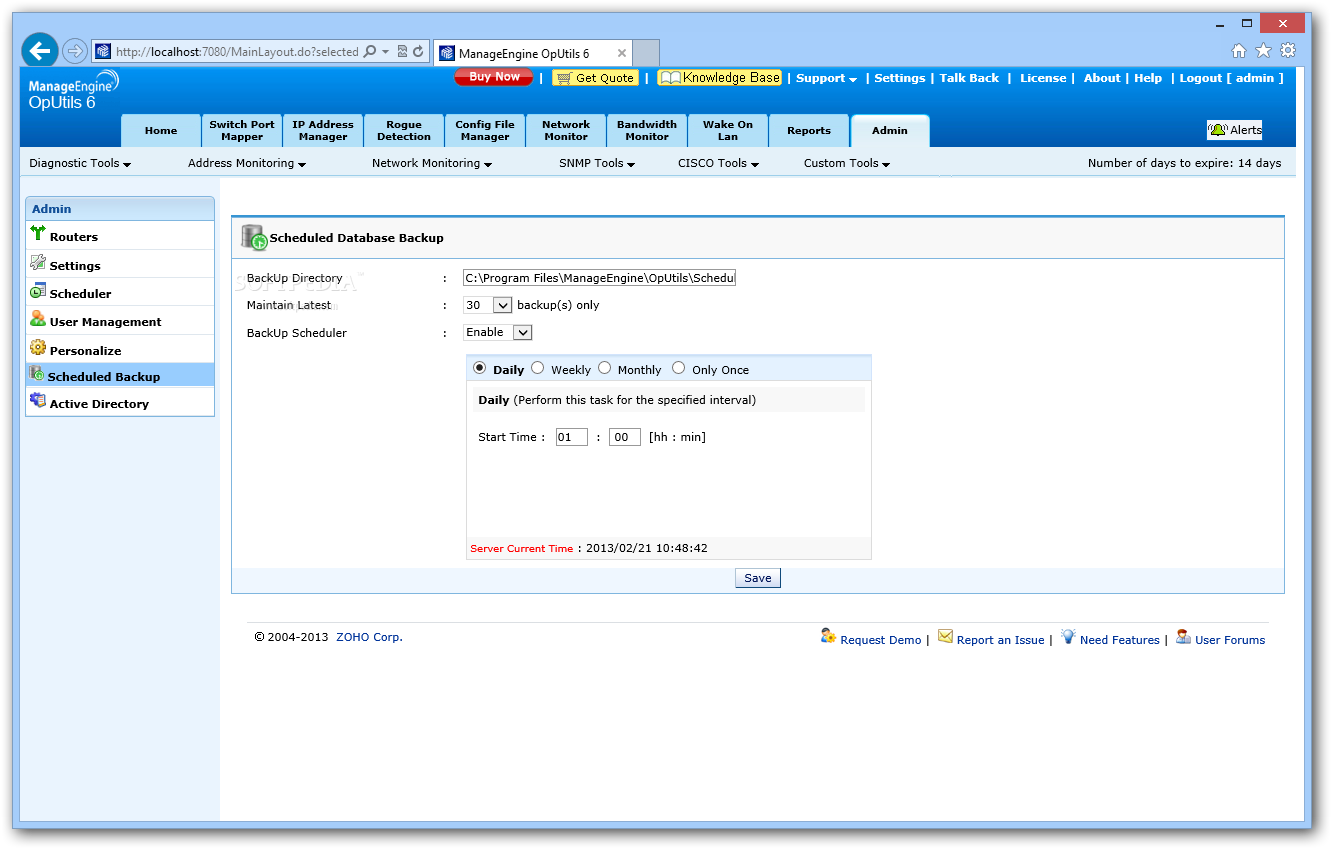This screenshot has height=849, width=1332.
Task: Select the Only Once radio button
Action: point(679,368)
